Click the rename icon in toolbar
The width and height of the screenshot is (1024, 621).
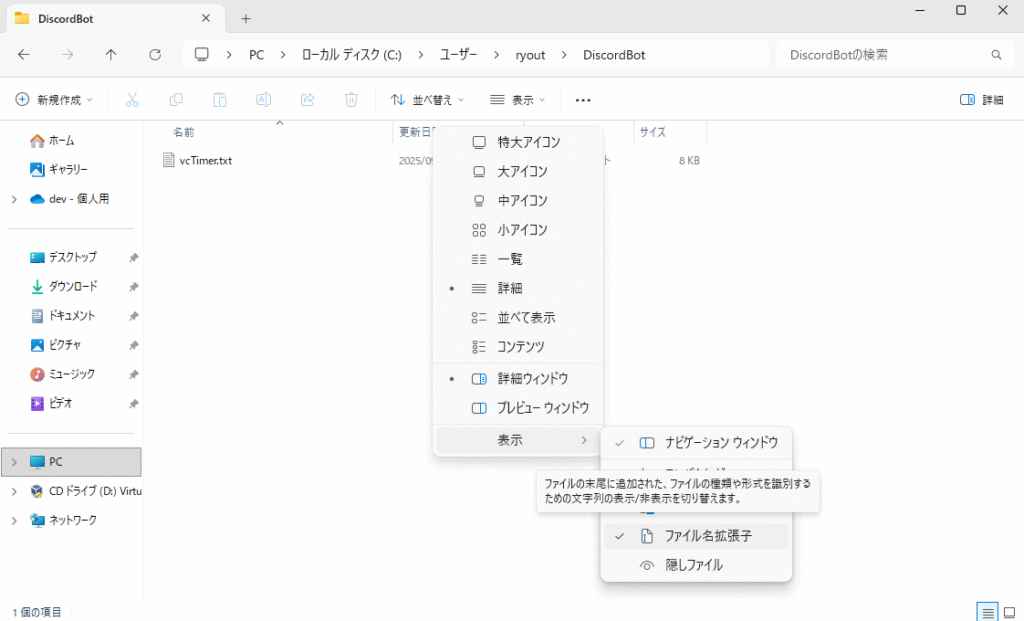[264, 100]
